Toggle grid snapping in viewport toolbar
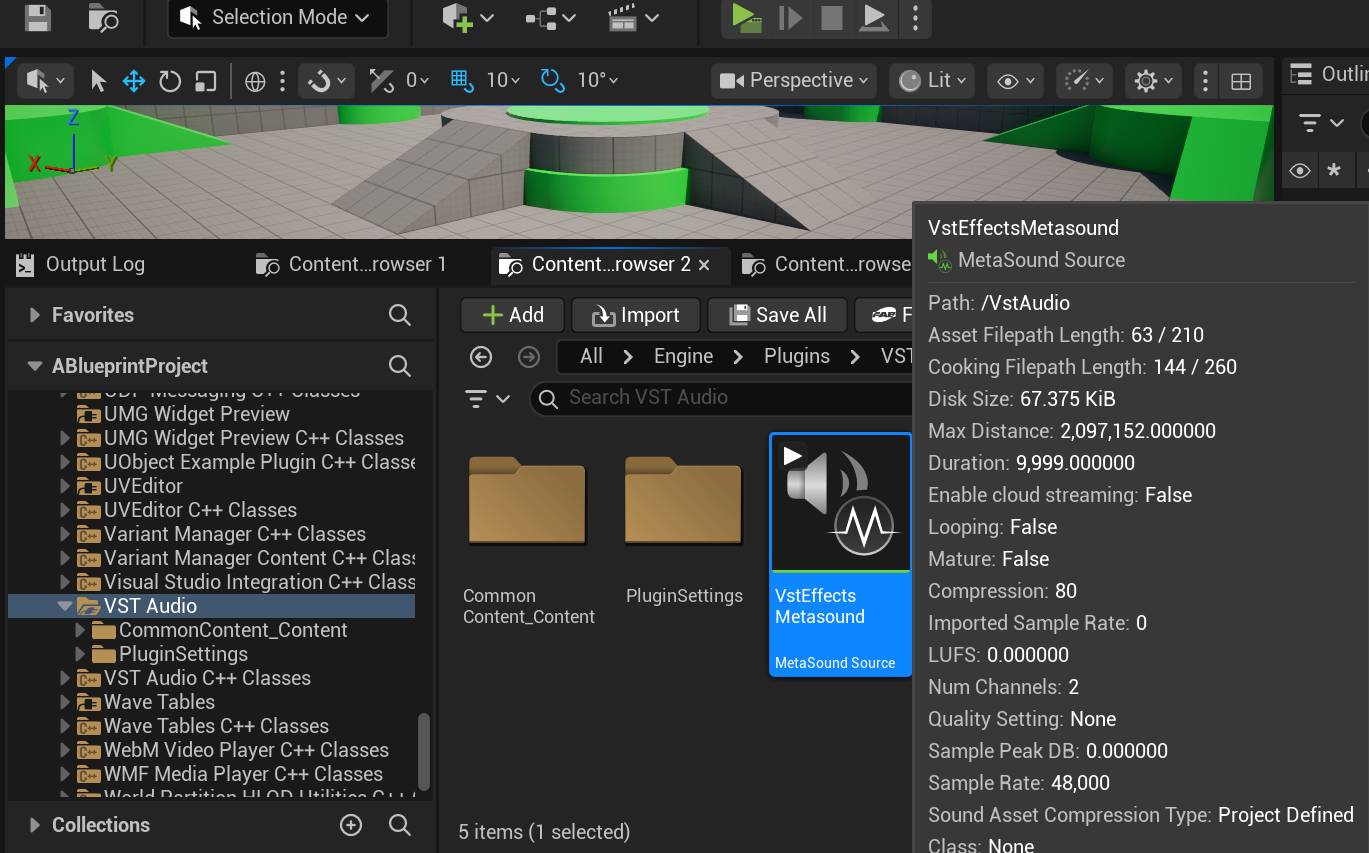 click(x=461, y=80)
